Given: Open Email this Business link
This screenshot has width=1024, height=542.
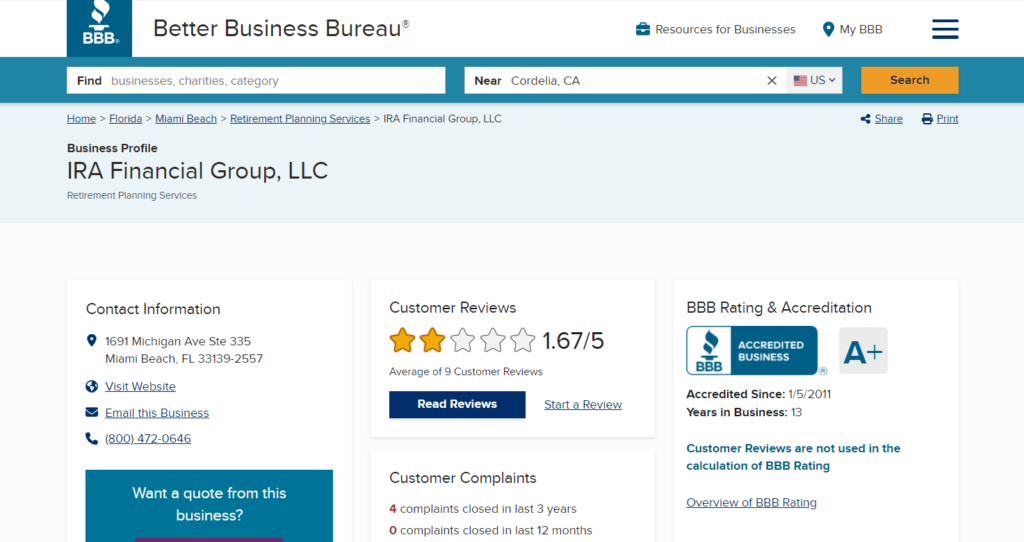Looking at the screenshot, I should click(x=157, y=413).
